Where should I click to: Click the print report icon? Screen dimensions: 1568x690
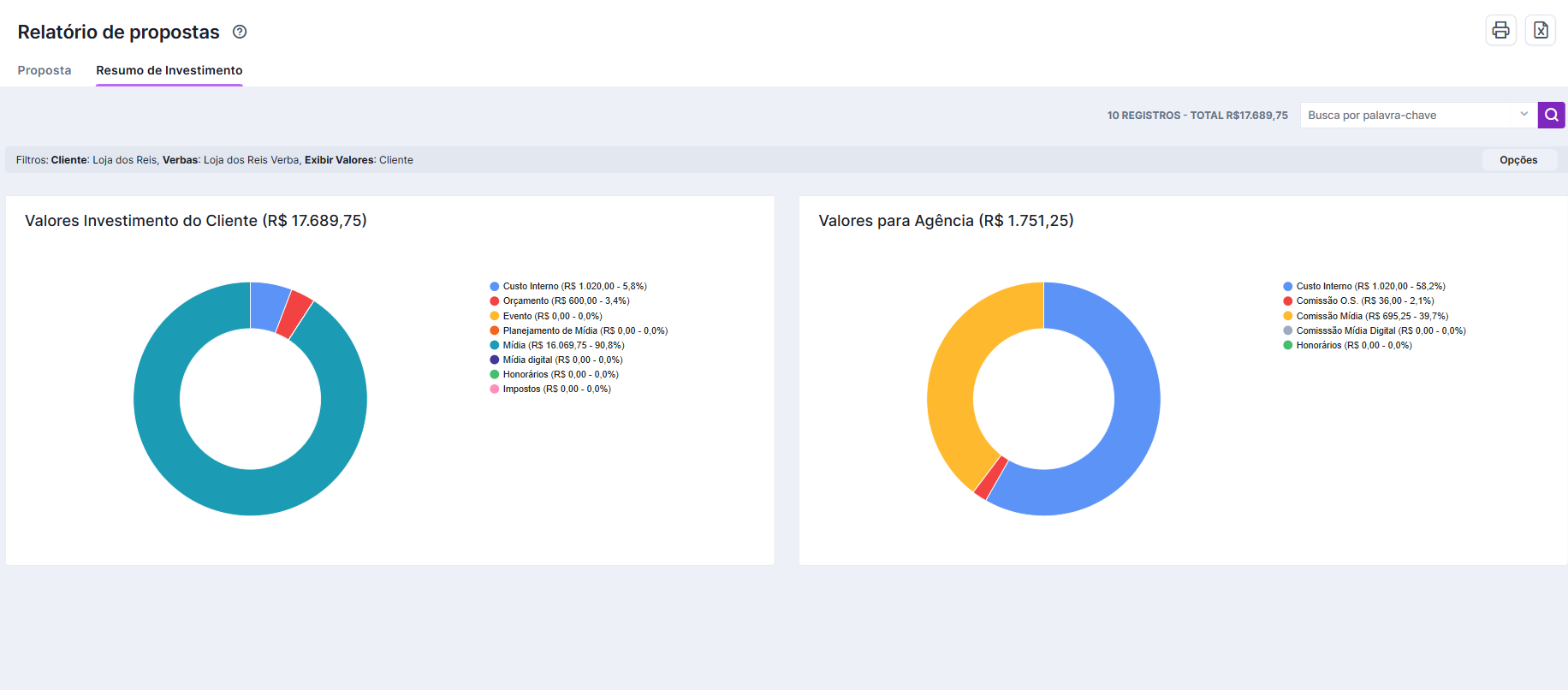(x=1500, y=31)
